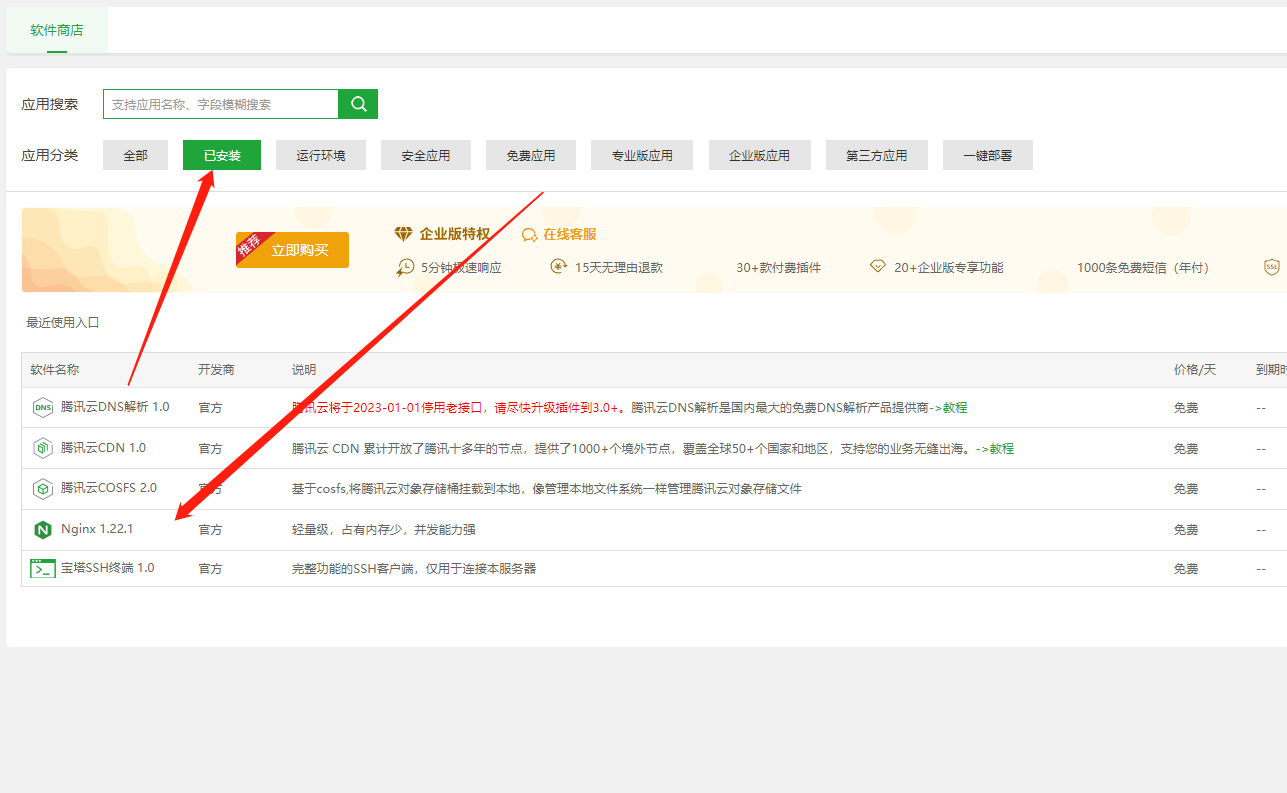Open 腾讯云DNS解析 1.0 settings
Viewport: 1287px width, 793px height.
click(115, 407)
